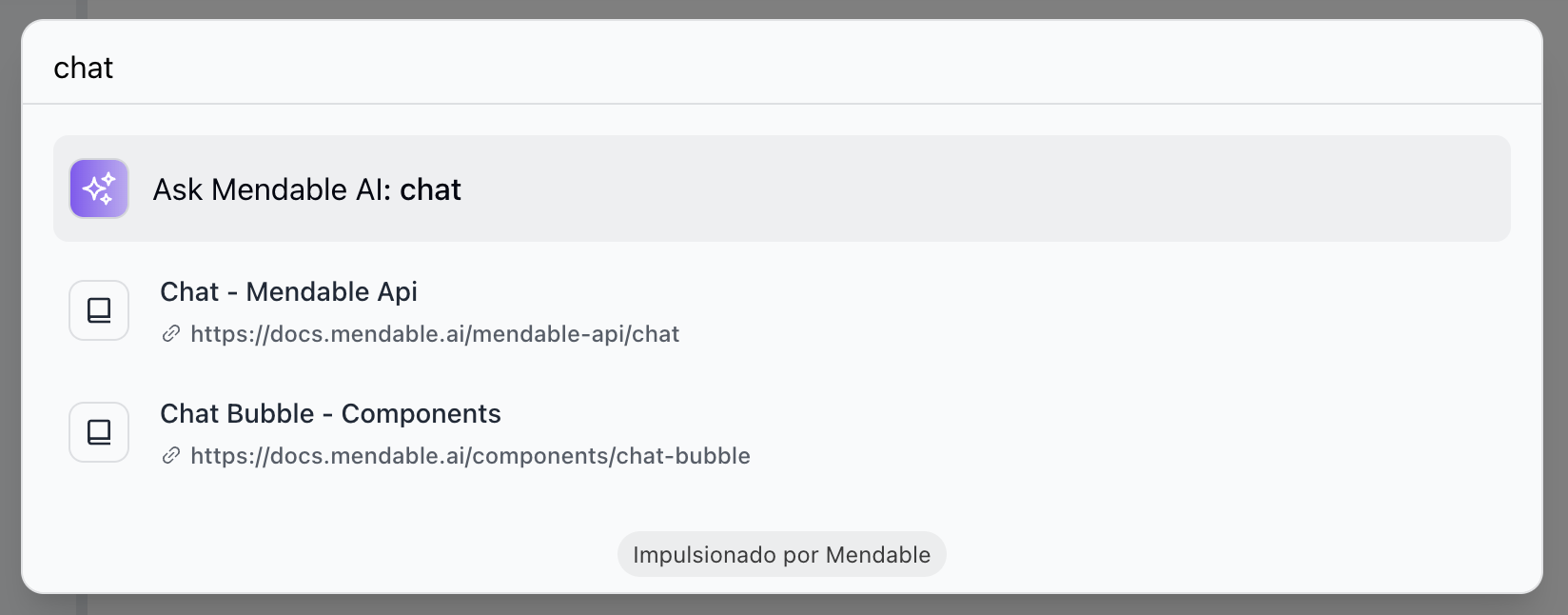Viewport: 1568px width, 615px height.
Task: Click the bold "chat" query in the AI row
Action: coord(430,189)
